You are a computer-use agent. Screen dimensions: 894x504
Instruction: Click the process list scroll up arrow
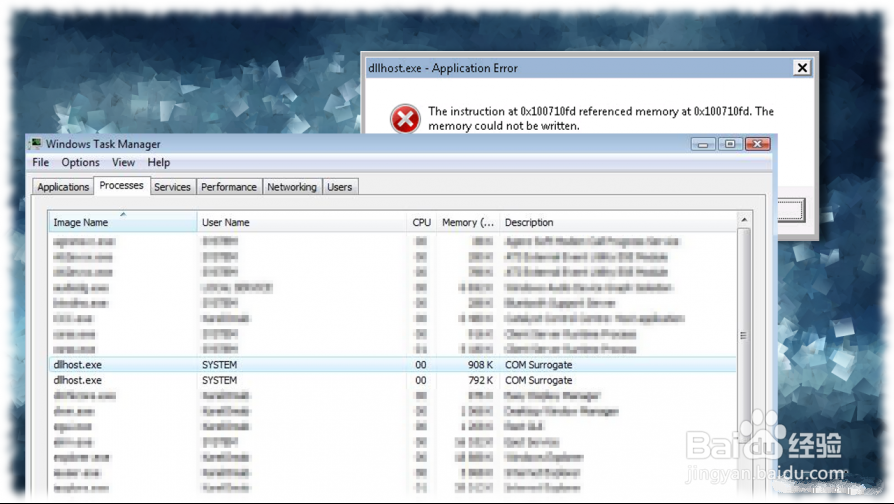click(744, 220)
